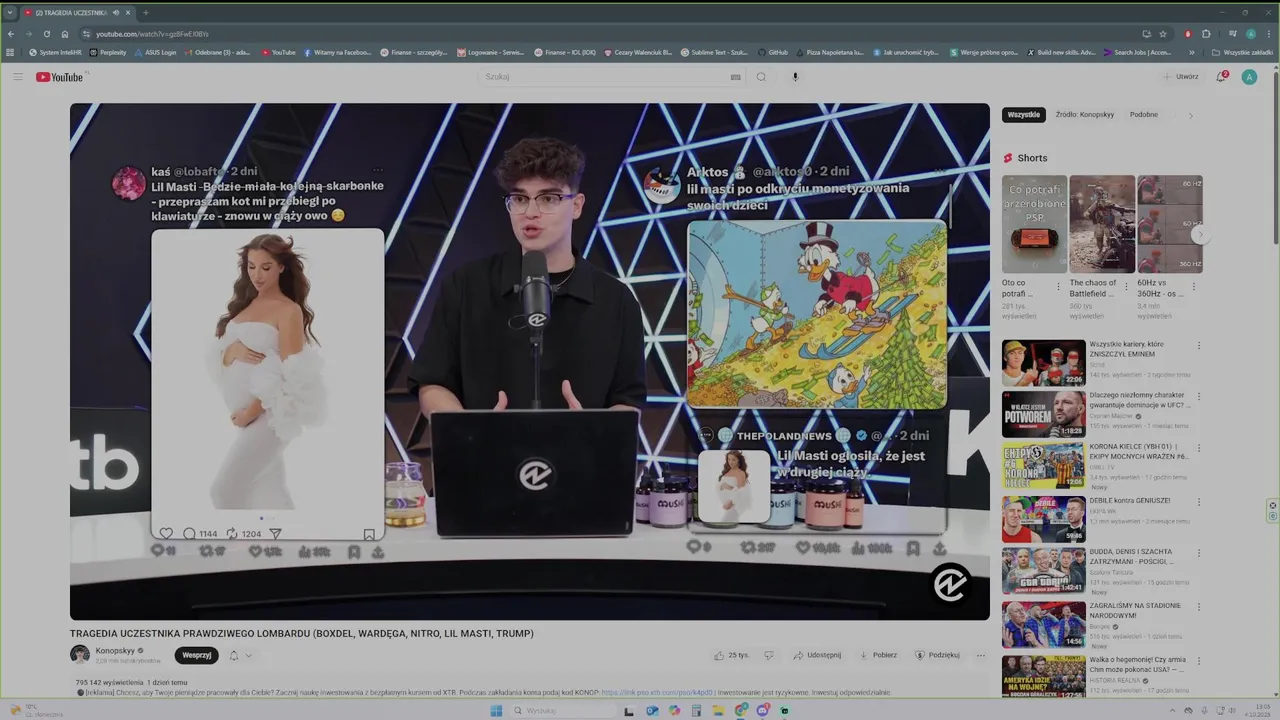1280x720 pixels.
Task: Show more filter chips with the arrow
Action: 1190,115
